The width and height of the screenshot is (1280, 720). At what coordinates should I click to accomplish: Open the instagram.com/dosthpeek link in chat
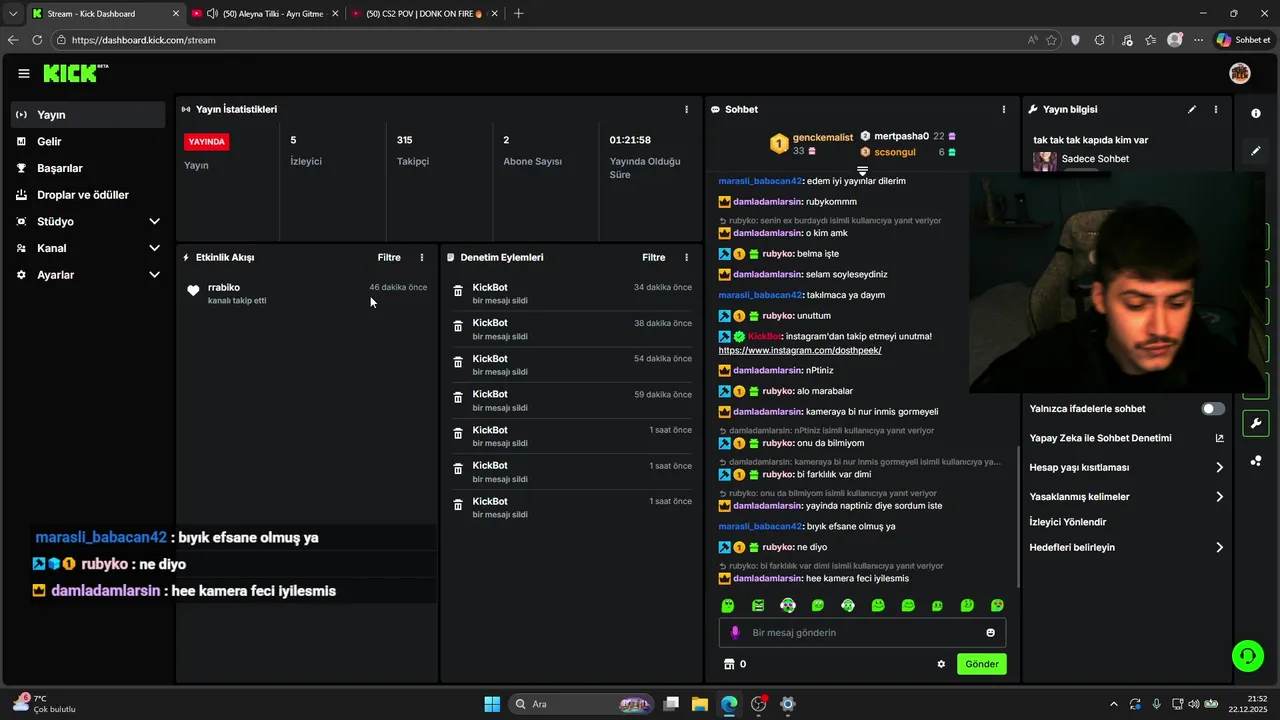pos(800,351)
